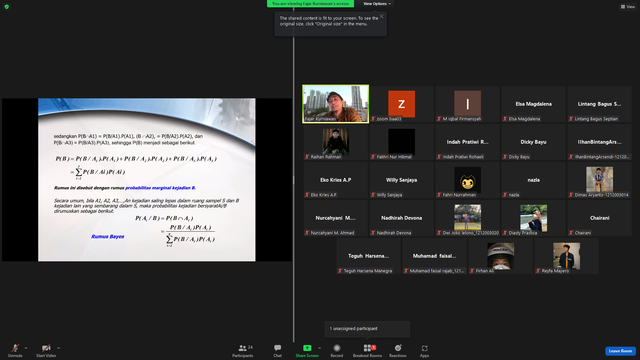Open the Apps panel
Screen dimensions: 640x360
[x=424, y=350]
